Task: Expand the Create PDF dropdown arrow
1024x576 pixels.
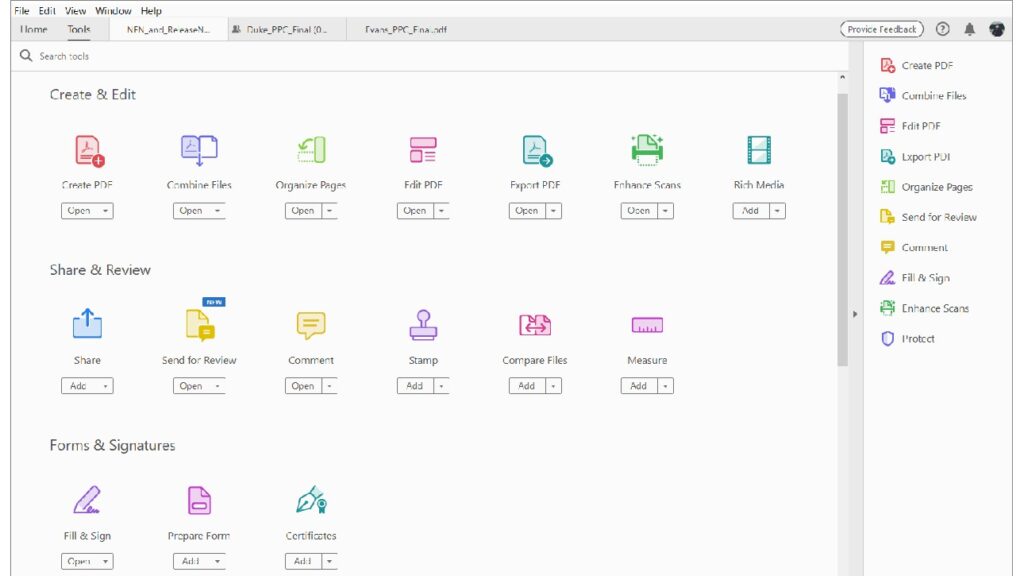Action: 105,211
